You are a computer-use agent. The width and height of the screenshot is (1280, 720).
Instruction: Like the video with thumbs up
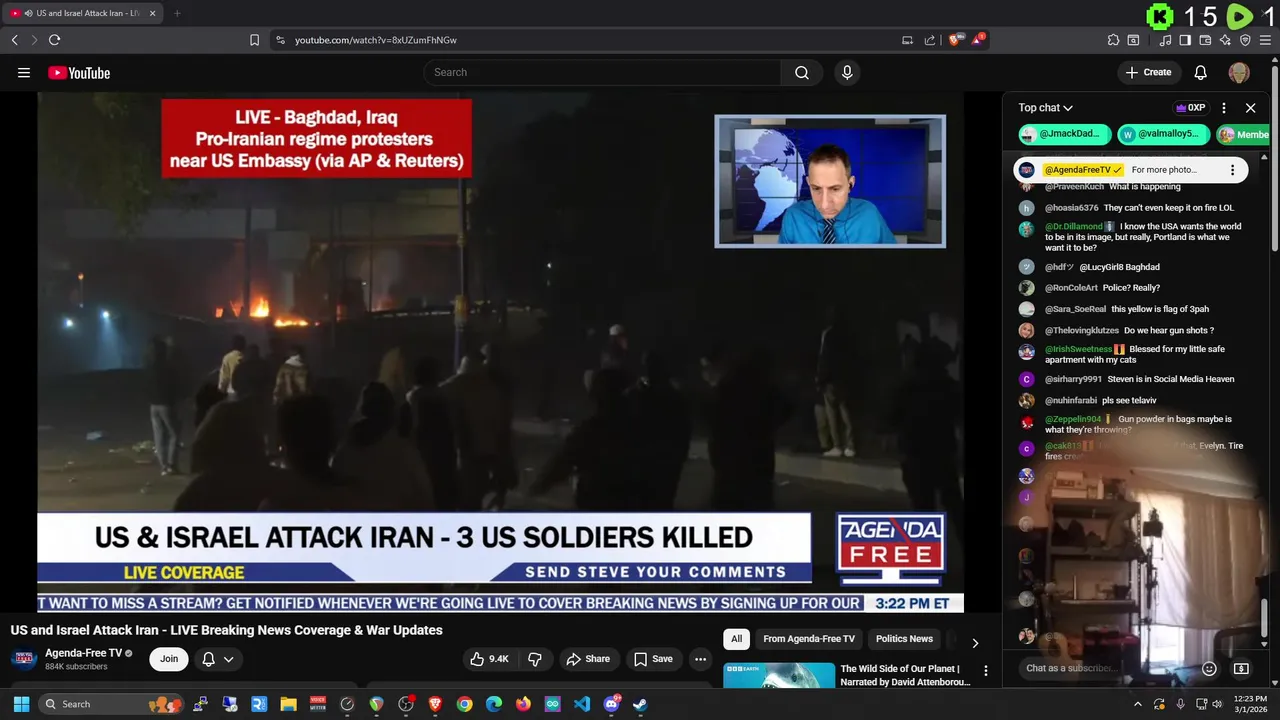coord(489,659)
